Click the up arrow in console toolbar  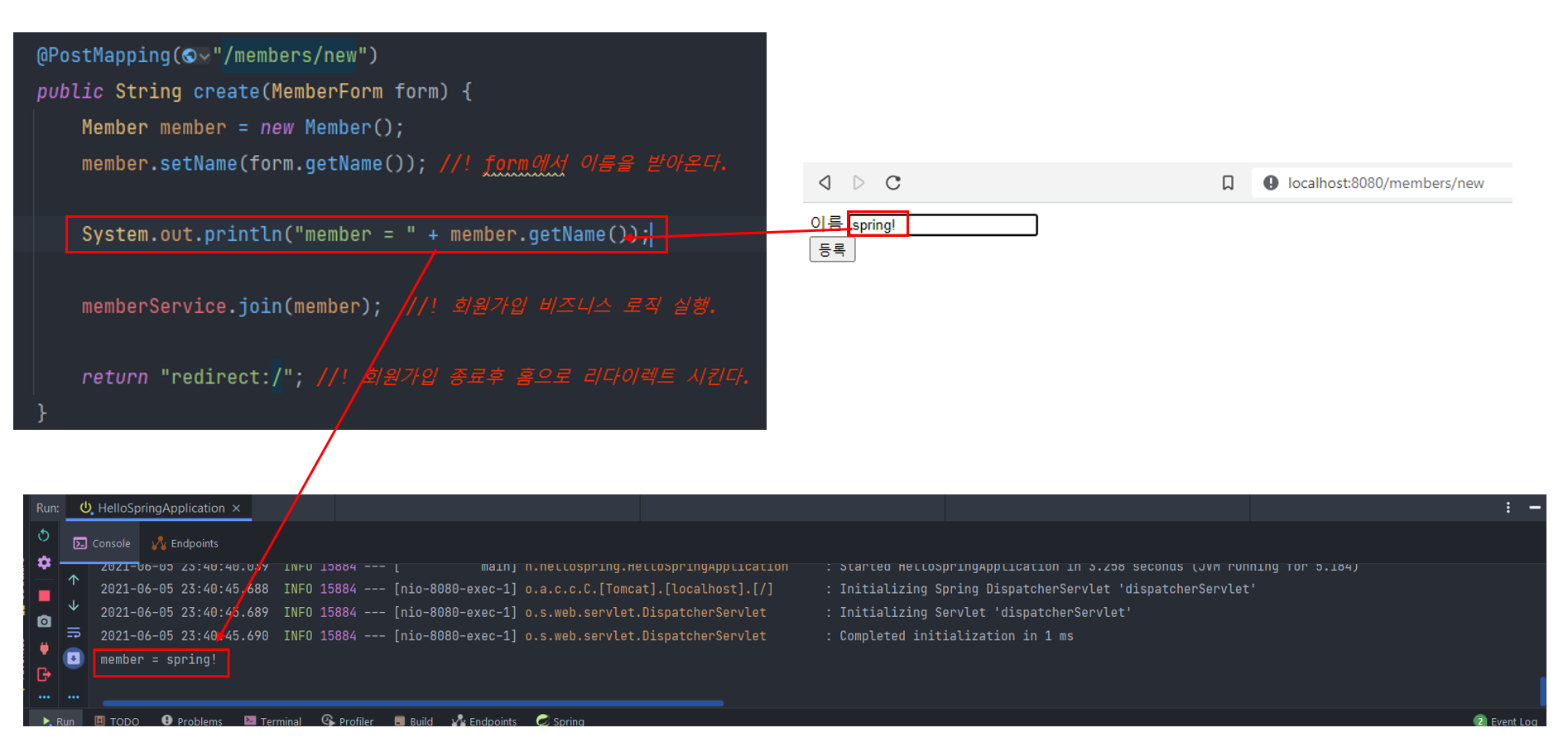(74, 580)
